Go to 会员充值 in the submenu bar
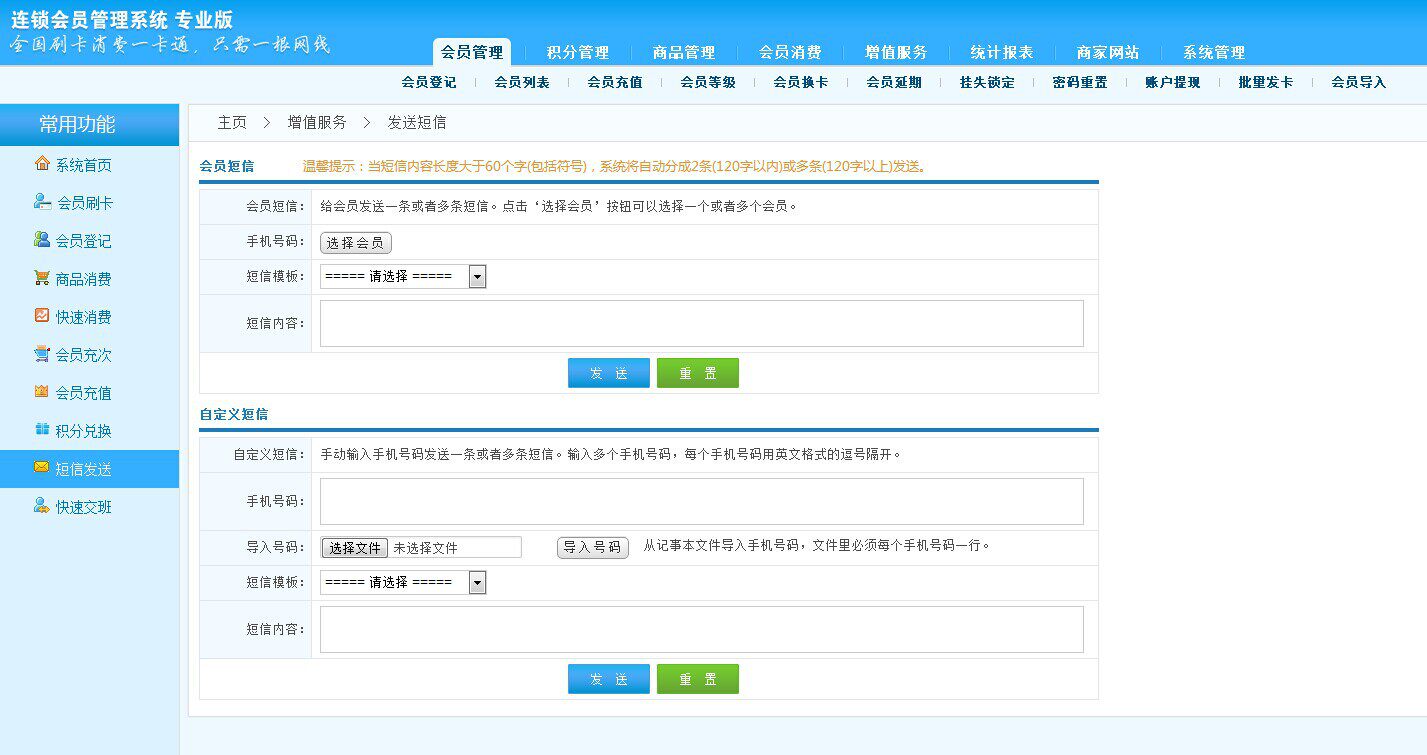The image size is (1427, 755). 614,83
